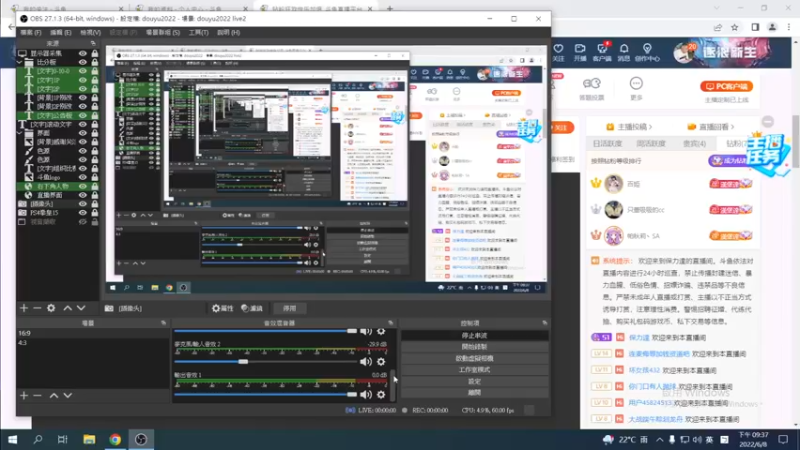Mute the topmost mixer channel speaker
800x450 pixels.
[x=366, y=332]
